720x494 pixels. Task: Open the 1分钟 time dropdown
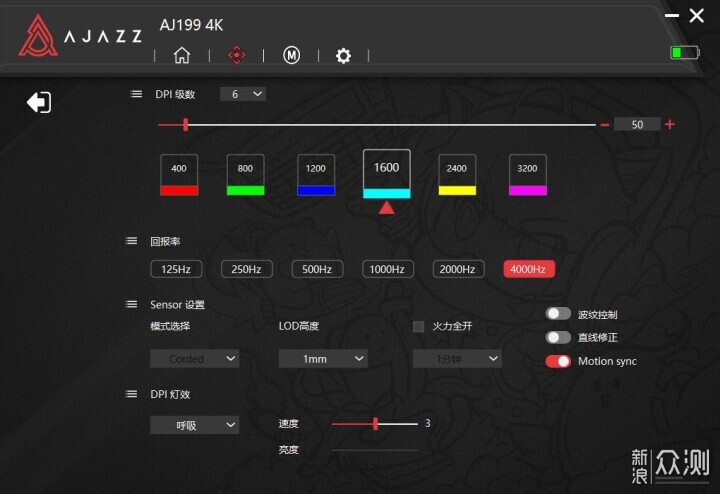[457, 359]
